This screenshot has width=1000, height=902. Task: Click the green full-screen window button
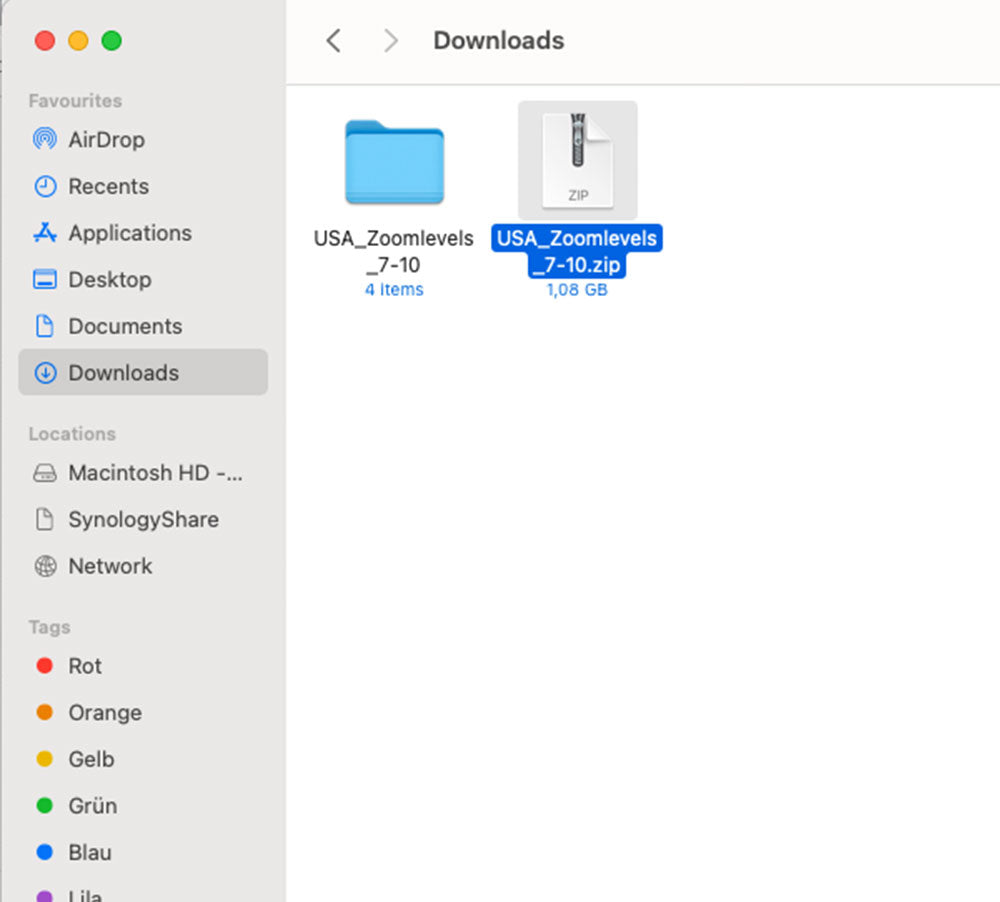point(112,41)
